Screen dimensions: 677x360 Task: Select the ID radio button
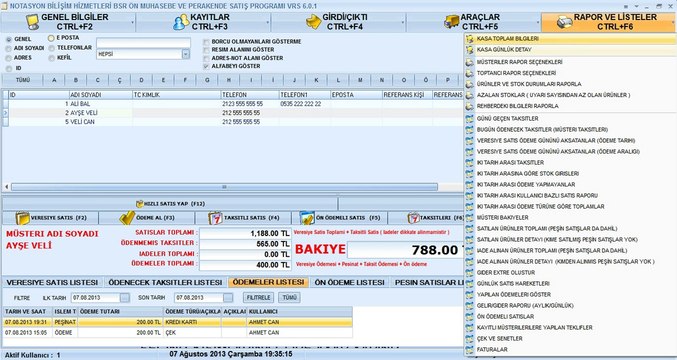[9, 69]
